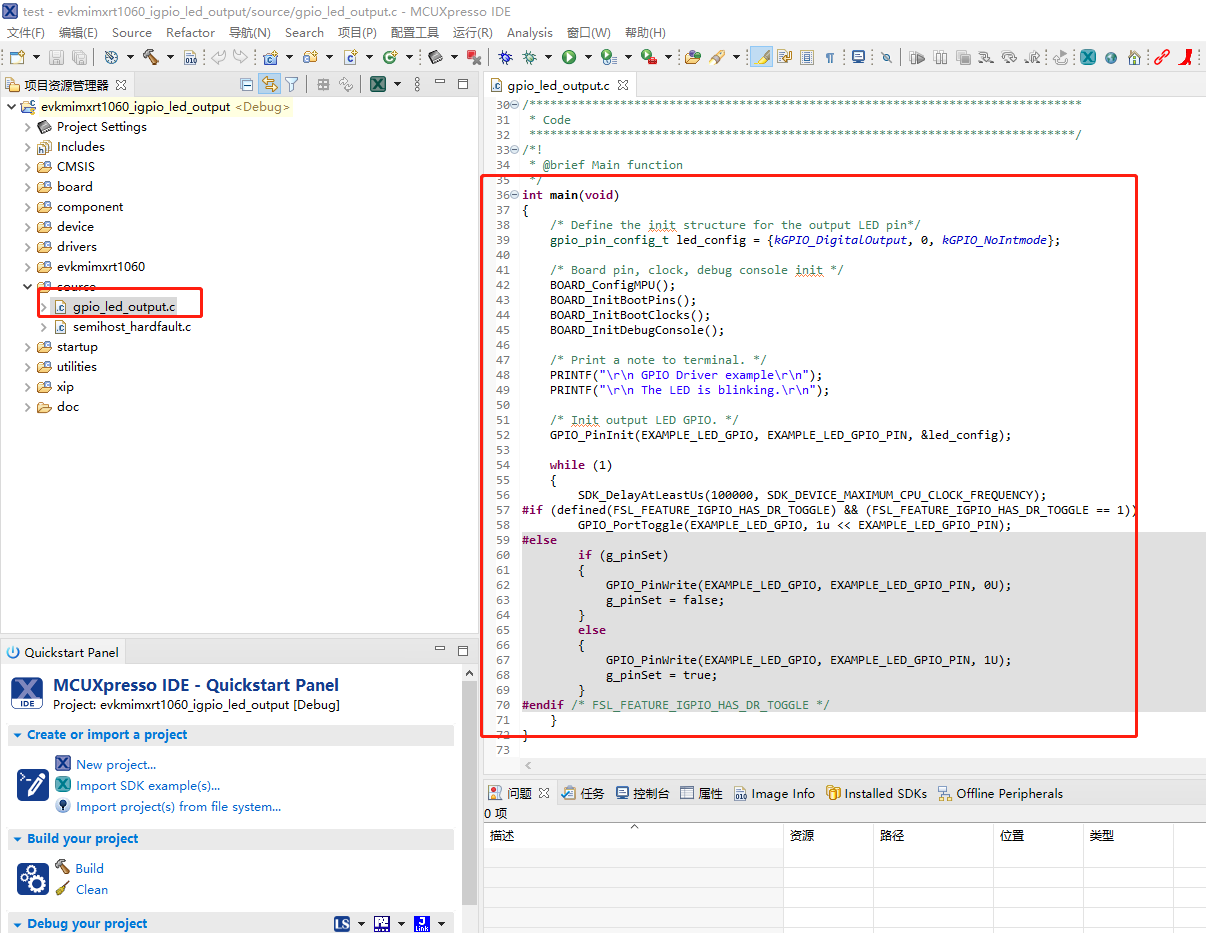This screenshot has height=933, width=1206.
Task: Click the Save icon in the toolbar
Action: point(56,58)
